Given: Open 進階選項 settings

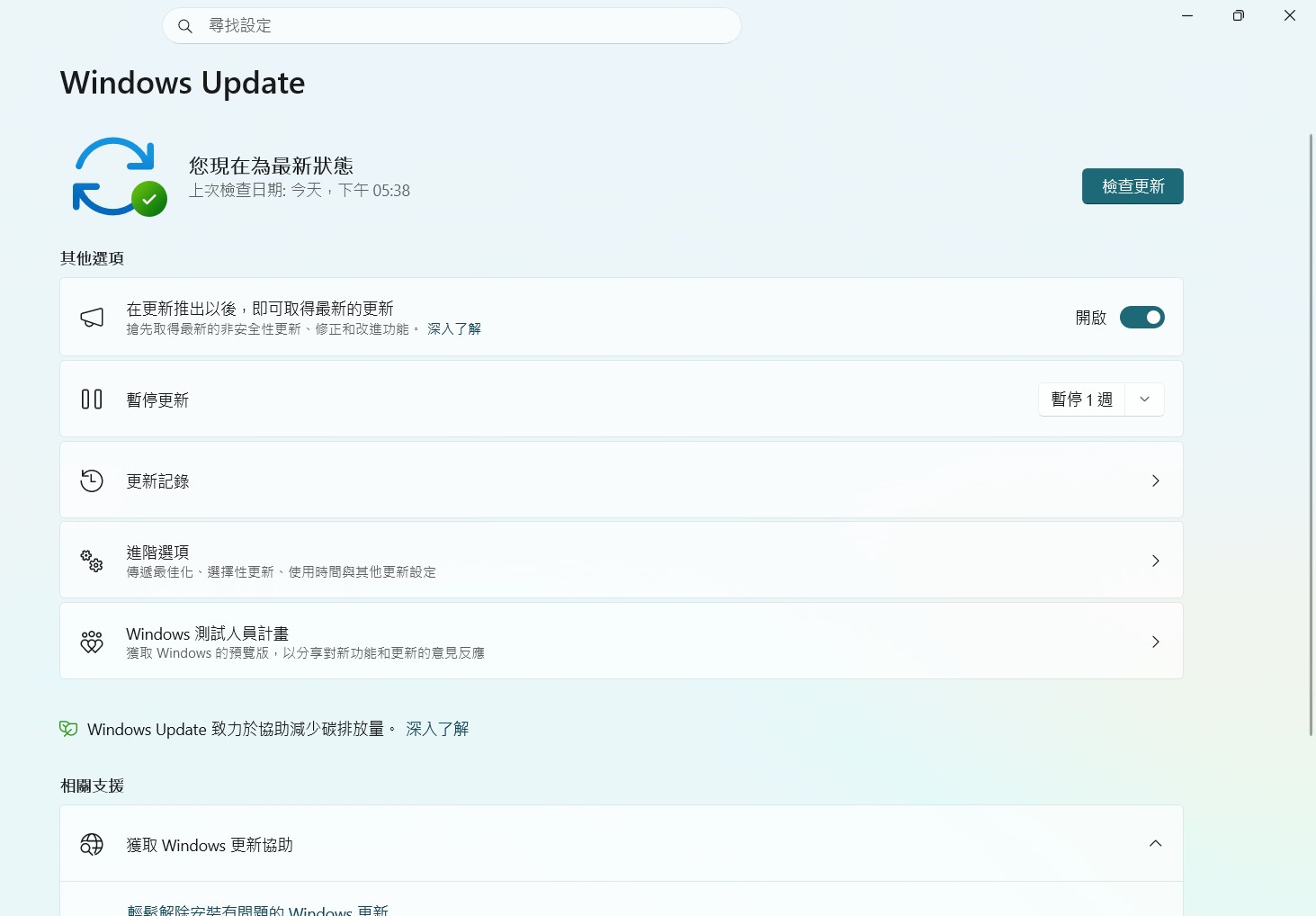Looking at the screenshot, I should pos(622,560).
